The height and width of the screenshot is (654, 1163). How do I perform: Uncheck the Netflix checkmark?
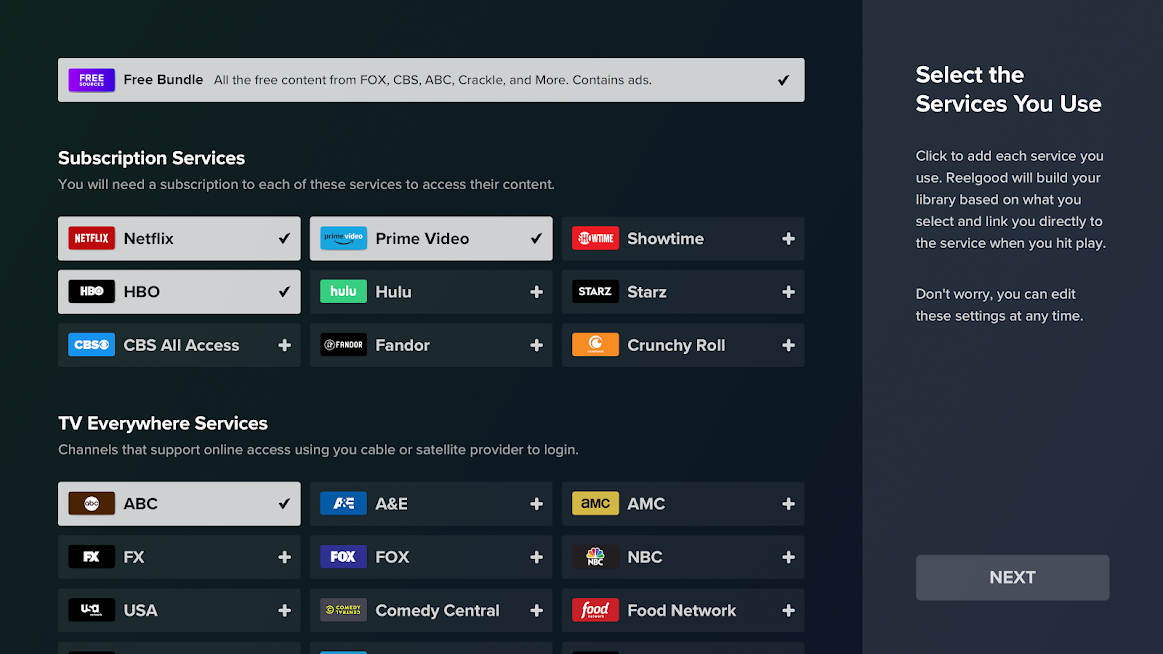[284, 238]
